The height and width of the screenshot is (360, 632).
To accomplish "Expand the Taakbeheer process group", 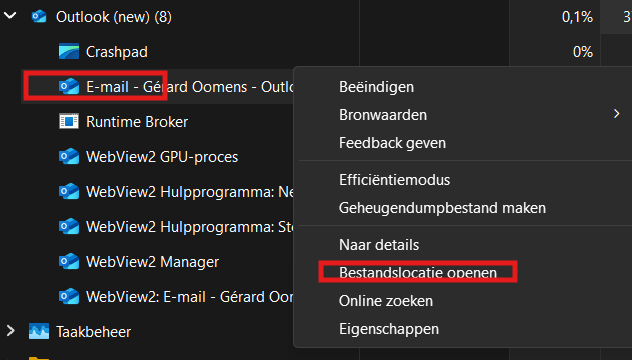I will pos(10,331).
